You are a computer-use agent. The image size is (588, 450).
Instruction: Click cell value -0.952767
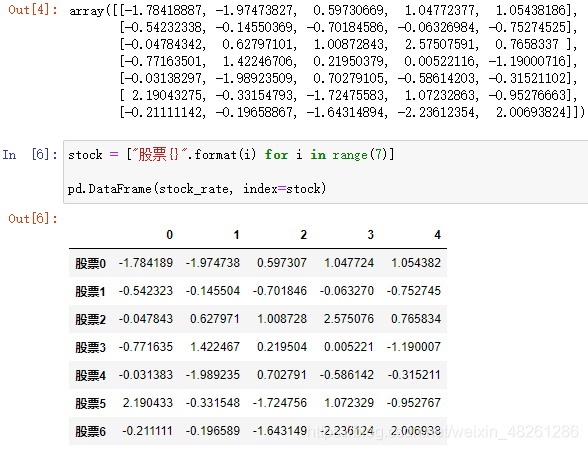coord(414,403)
